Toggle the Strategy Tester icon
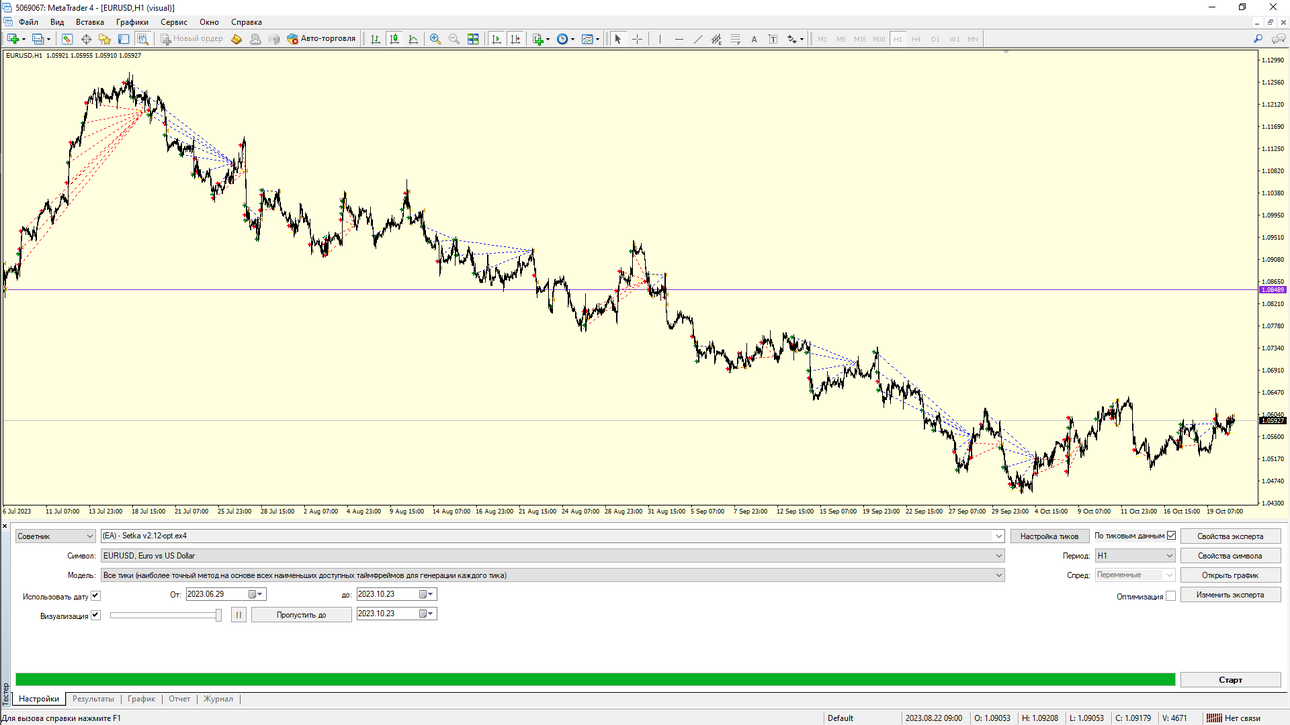This screenshot has height=725, width=1290. pyautogui.click(x=142, y=39)
